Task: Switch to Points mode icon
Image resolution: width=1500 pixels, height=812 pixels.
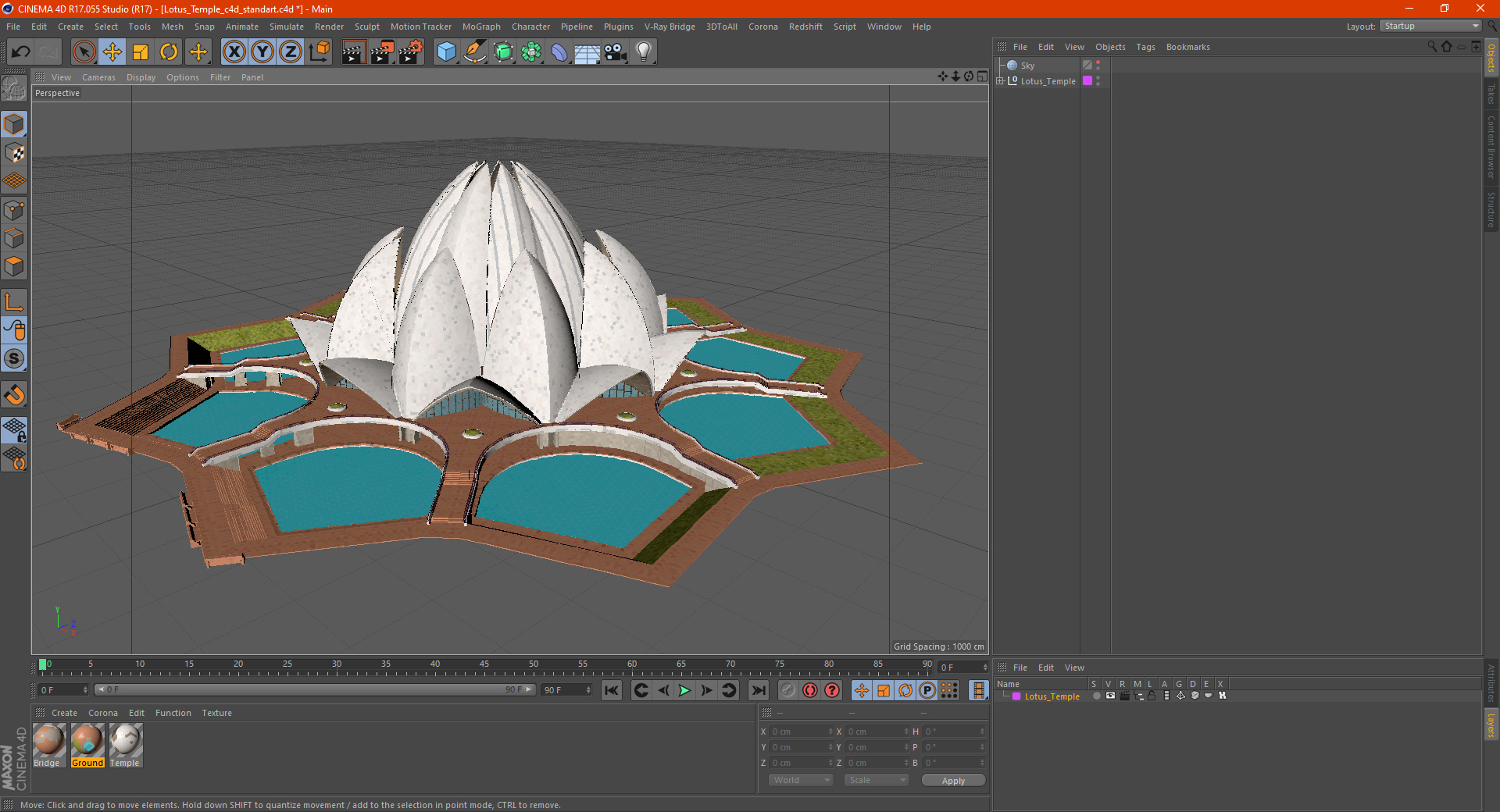Action: tap(14, 210)
